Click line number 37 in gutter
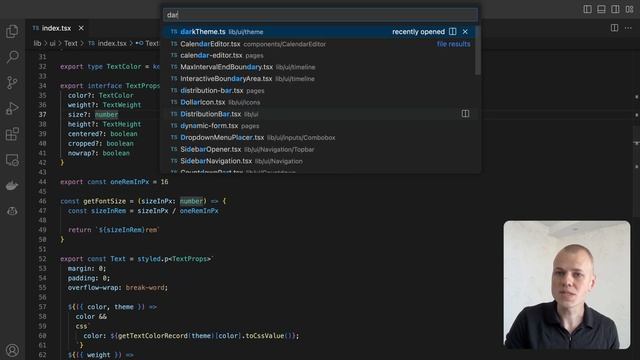 (42, 115)
